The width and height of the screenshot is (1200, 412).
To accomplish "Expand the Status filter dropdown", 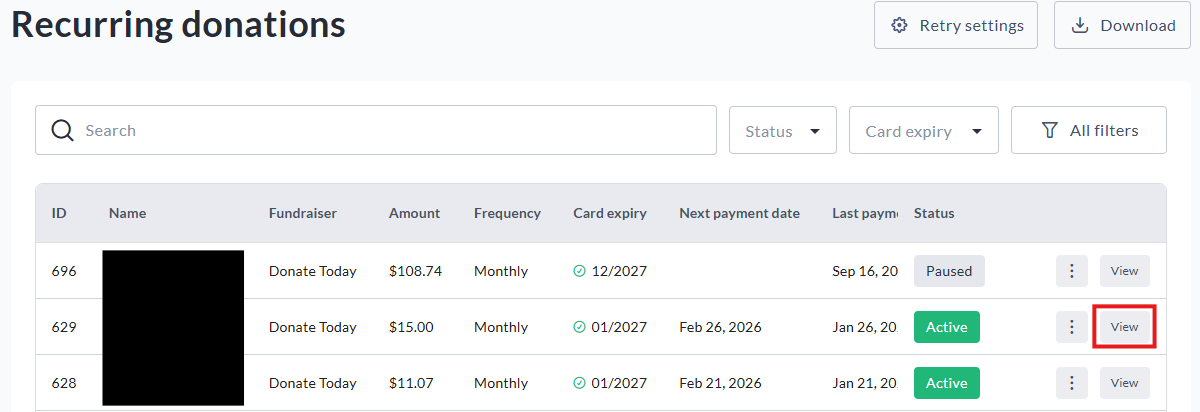I will (782, 131).
